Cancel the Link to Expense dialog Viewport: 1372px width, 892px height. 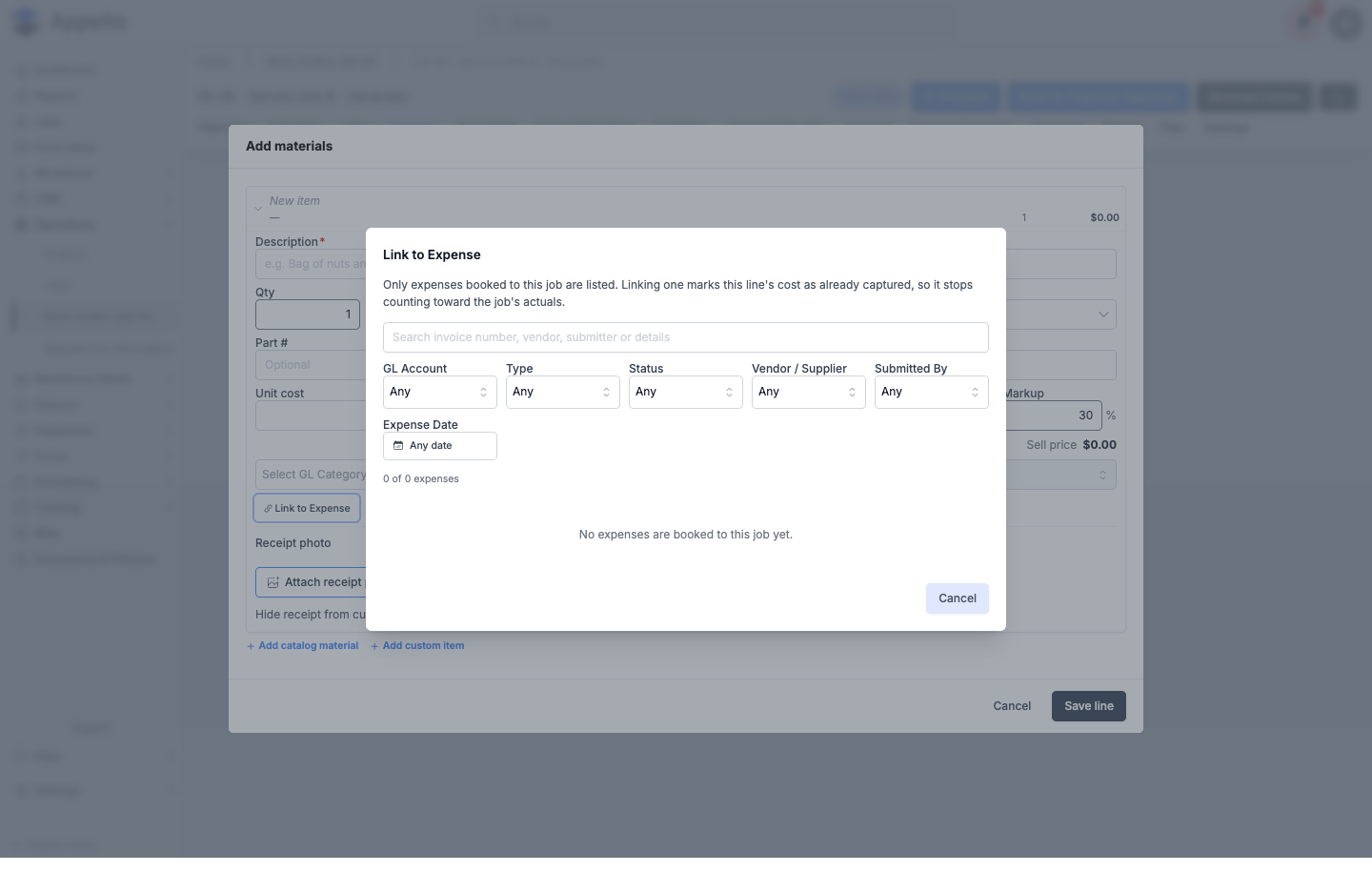[x=957, y=598]
